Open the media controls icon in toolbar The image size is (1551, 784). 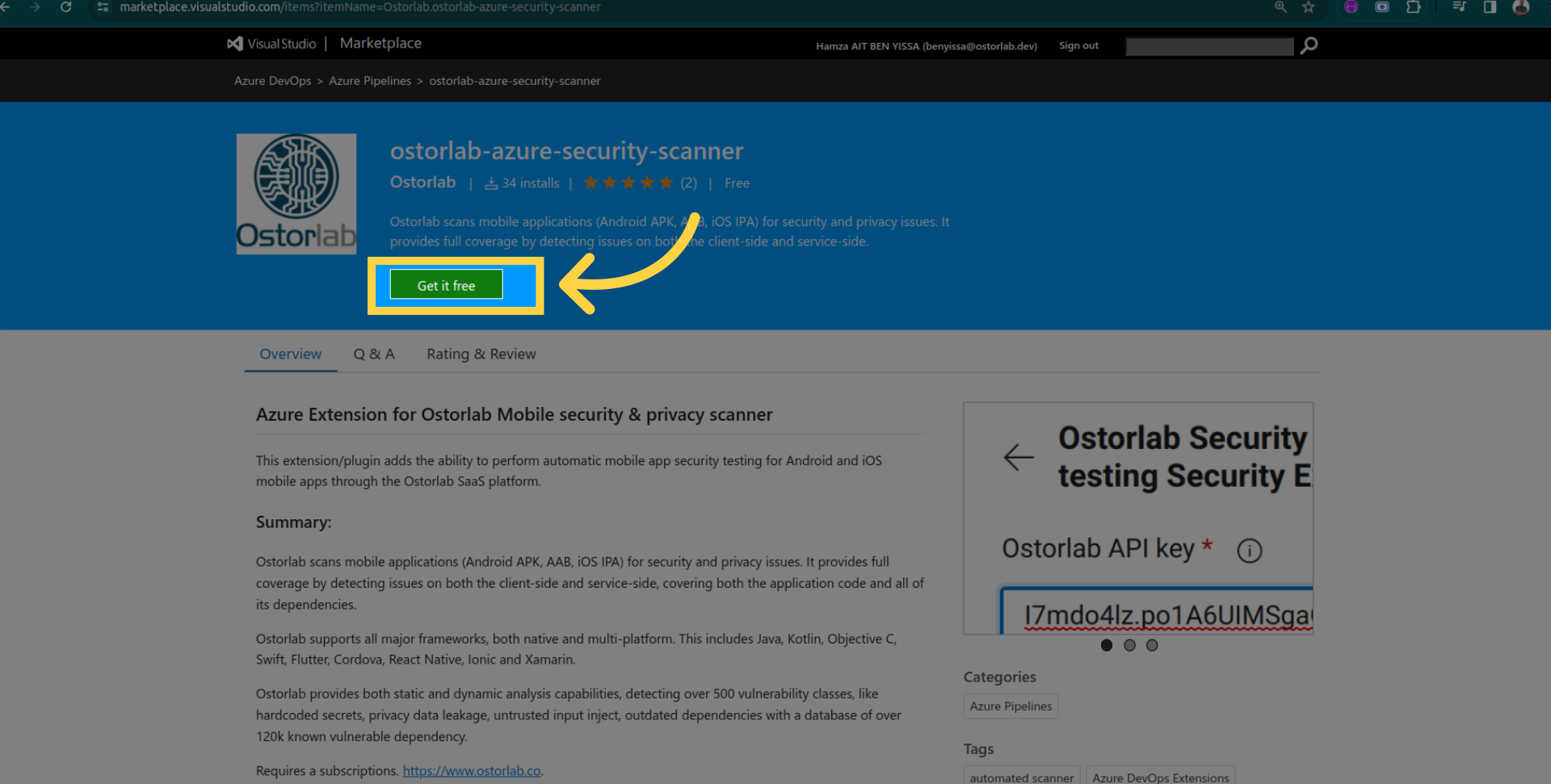pos(1459,7)
